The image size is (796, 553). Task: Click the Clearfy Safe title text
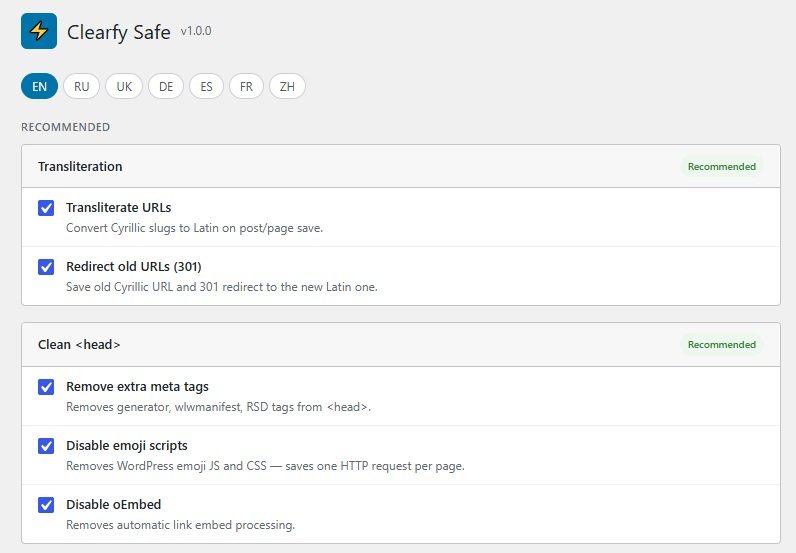(x=118, y=32)
